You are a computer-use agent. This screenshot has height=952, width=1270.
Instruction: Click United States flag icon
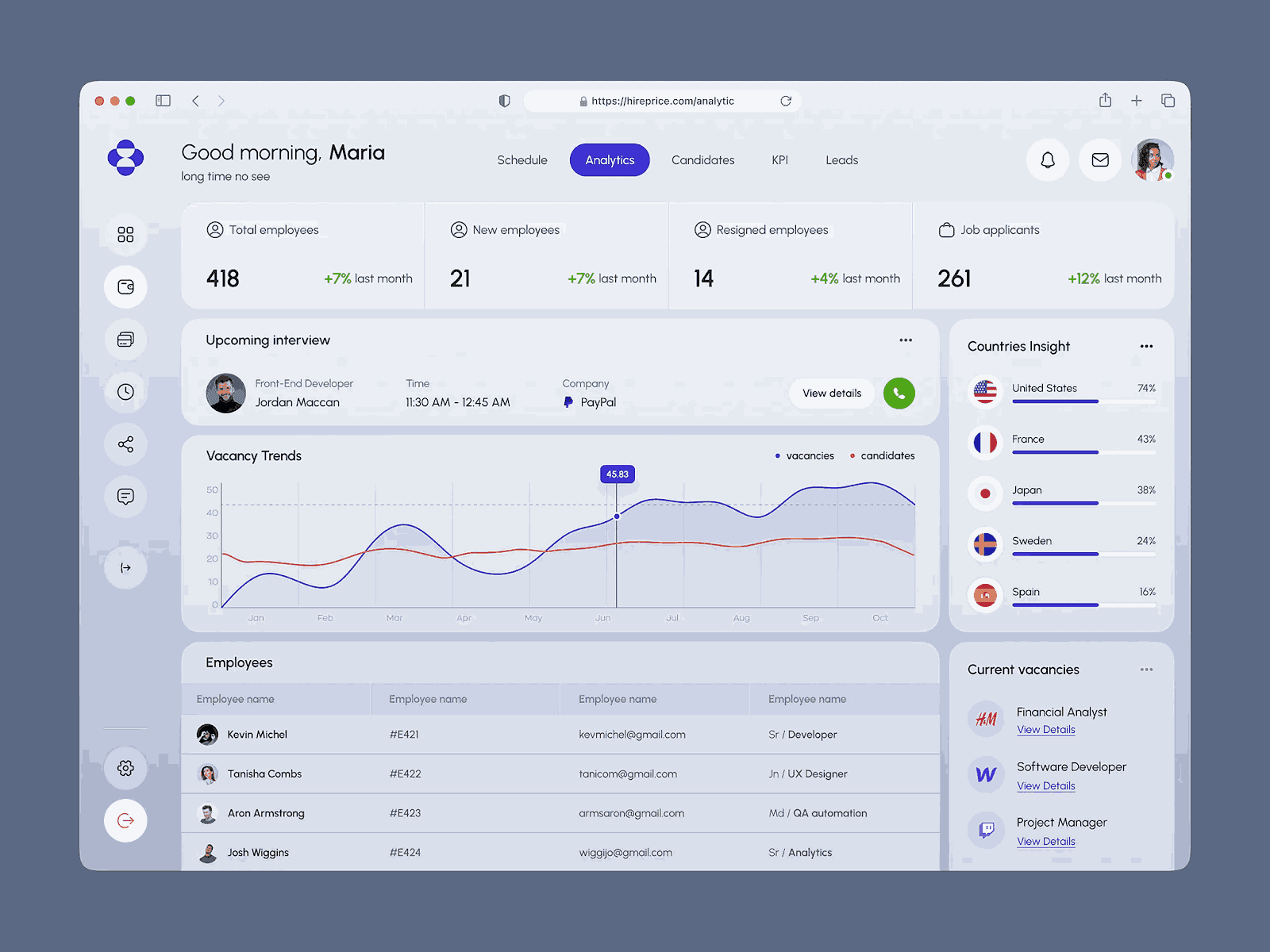coord(985,391)
